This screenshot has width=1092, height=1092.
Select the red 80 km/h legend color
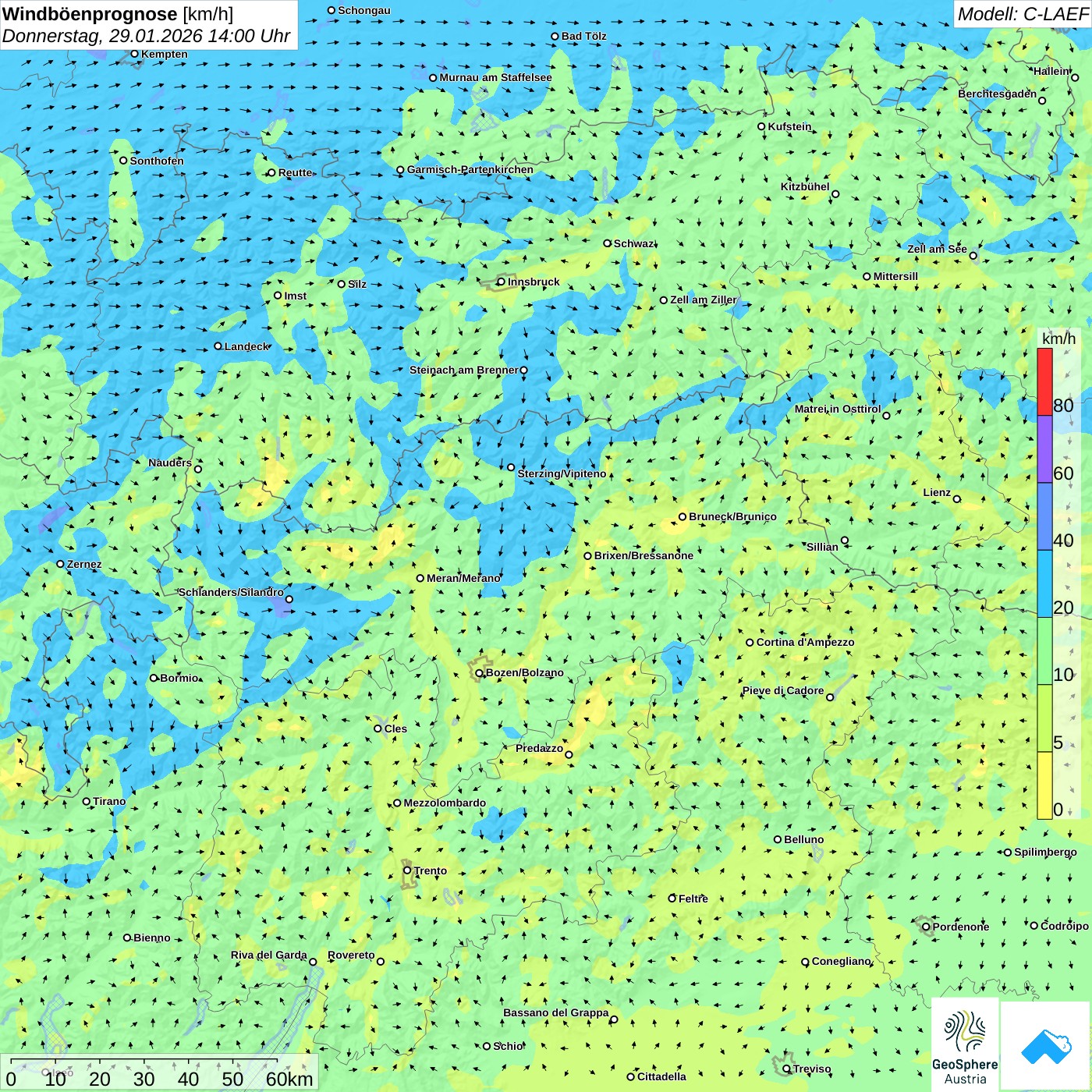[1044, 382]
